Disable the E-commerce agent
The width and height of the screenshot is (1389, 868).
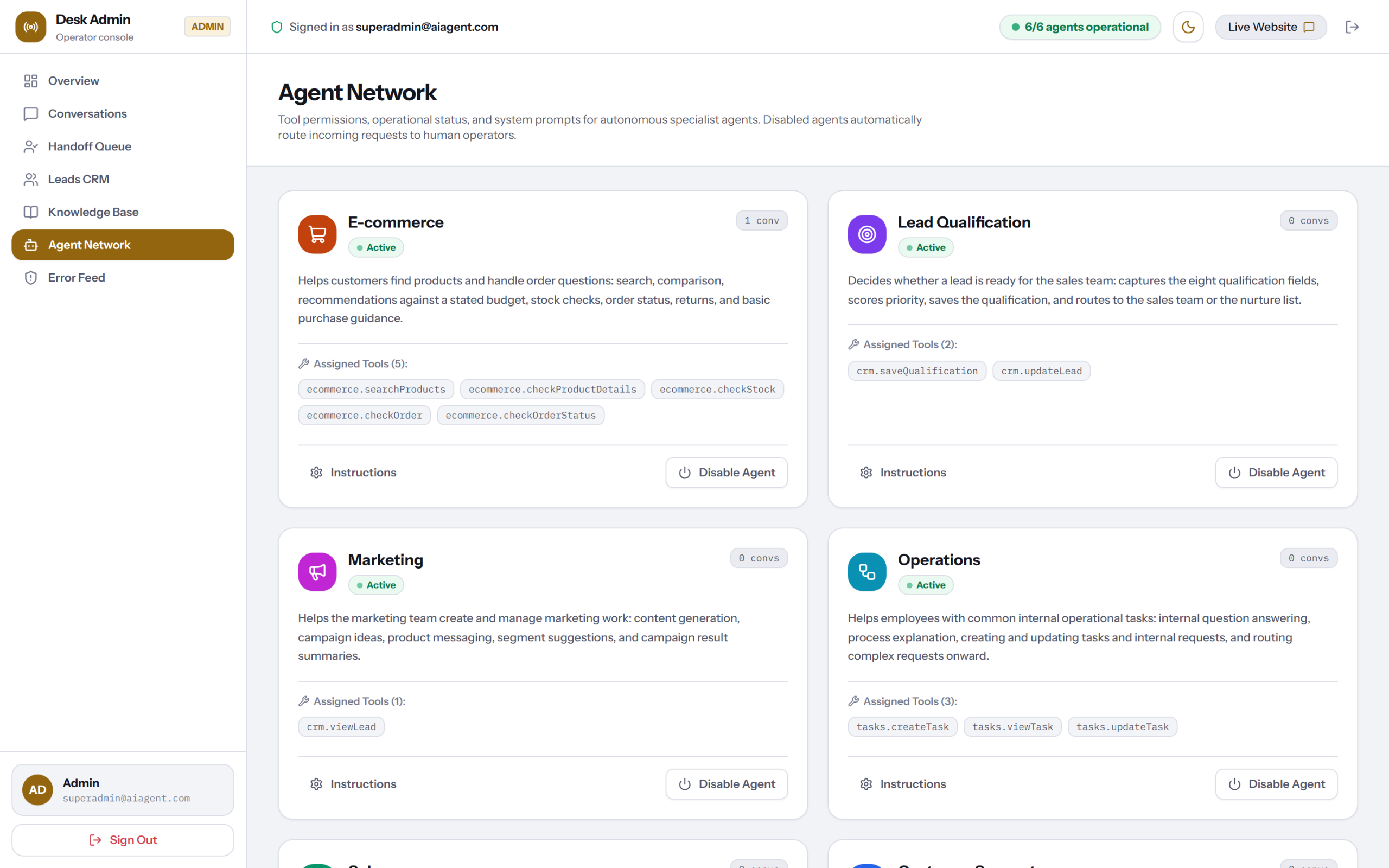727,473
